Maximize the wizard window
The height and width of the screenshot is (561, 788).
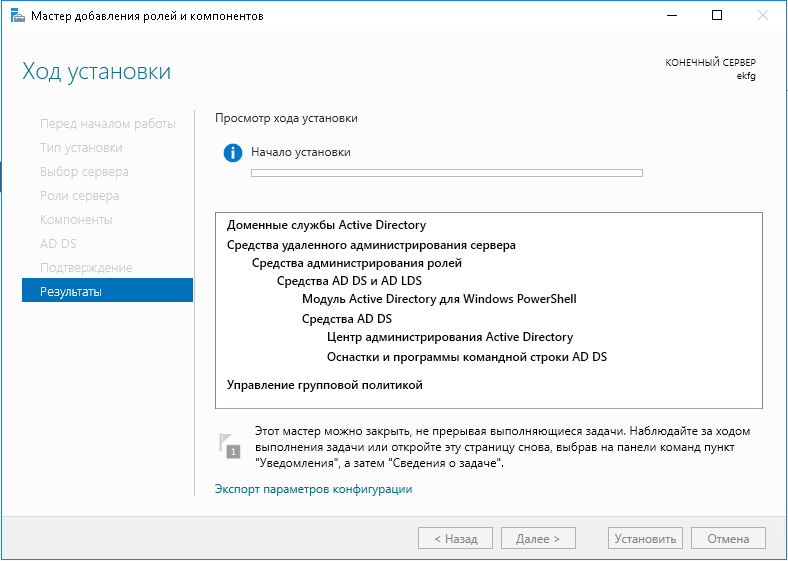[717, 15]
